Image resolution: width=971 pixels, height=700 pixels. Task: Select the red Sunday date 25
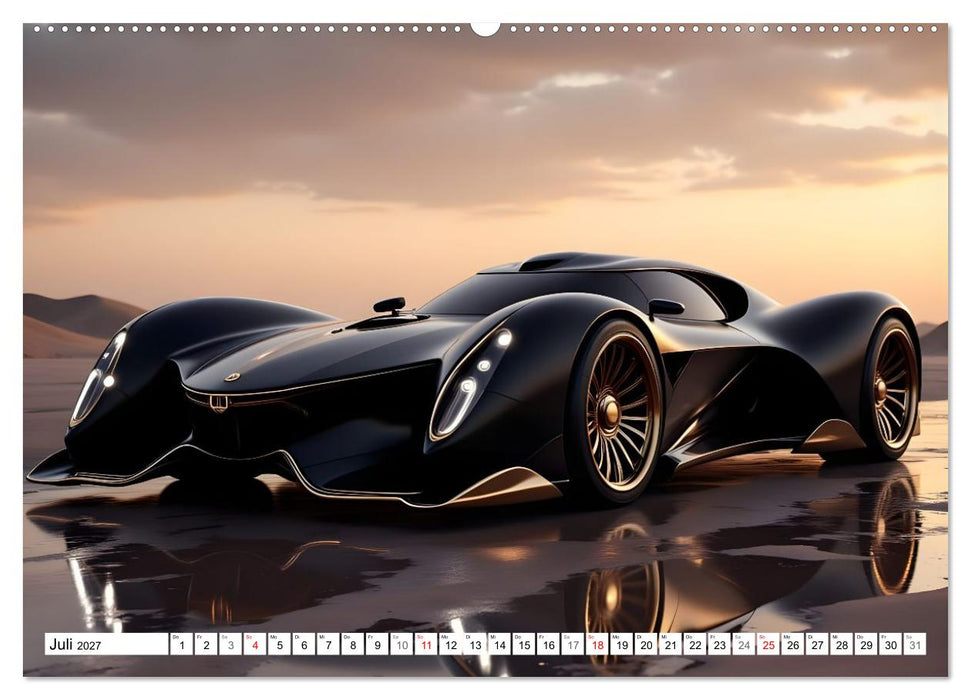[769, 644]
